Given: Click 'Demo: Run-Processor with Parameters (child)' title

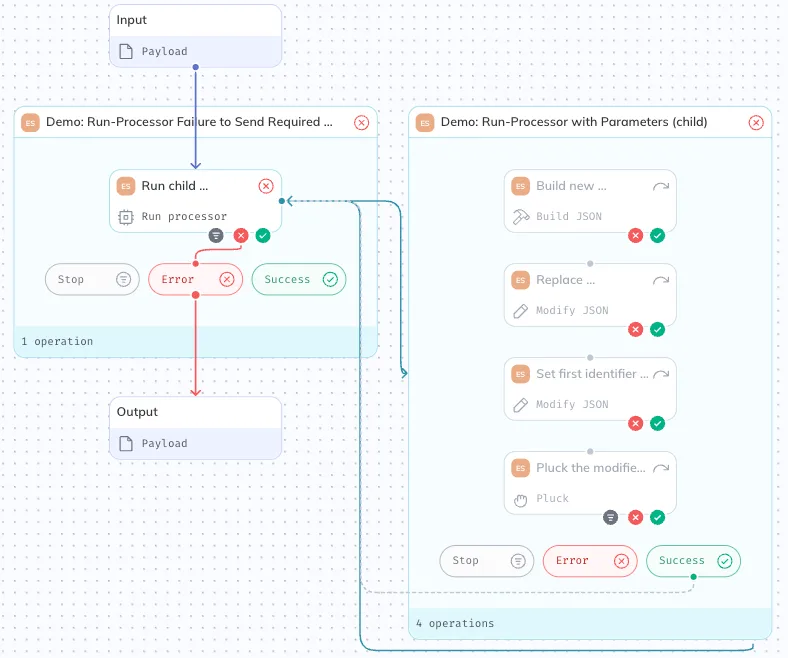Looking at the screenshot, I should pos(574,122).
